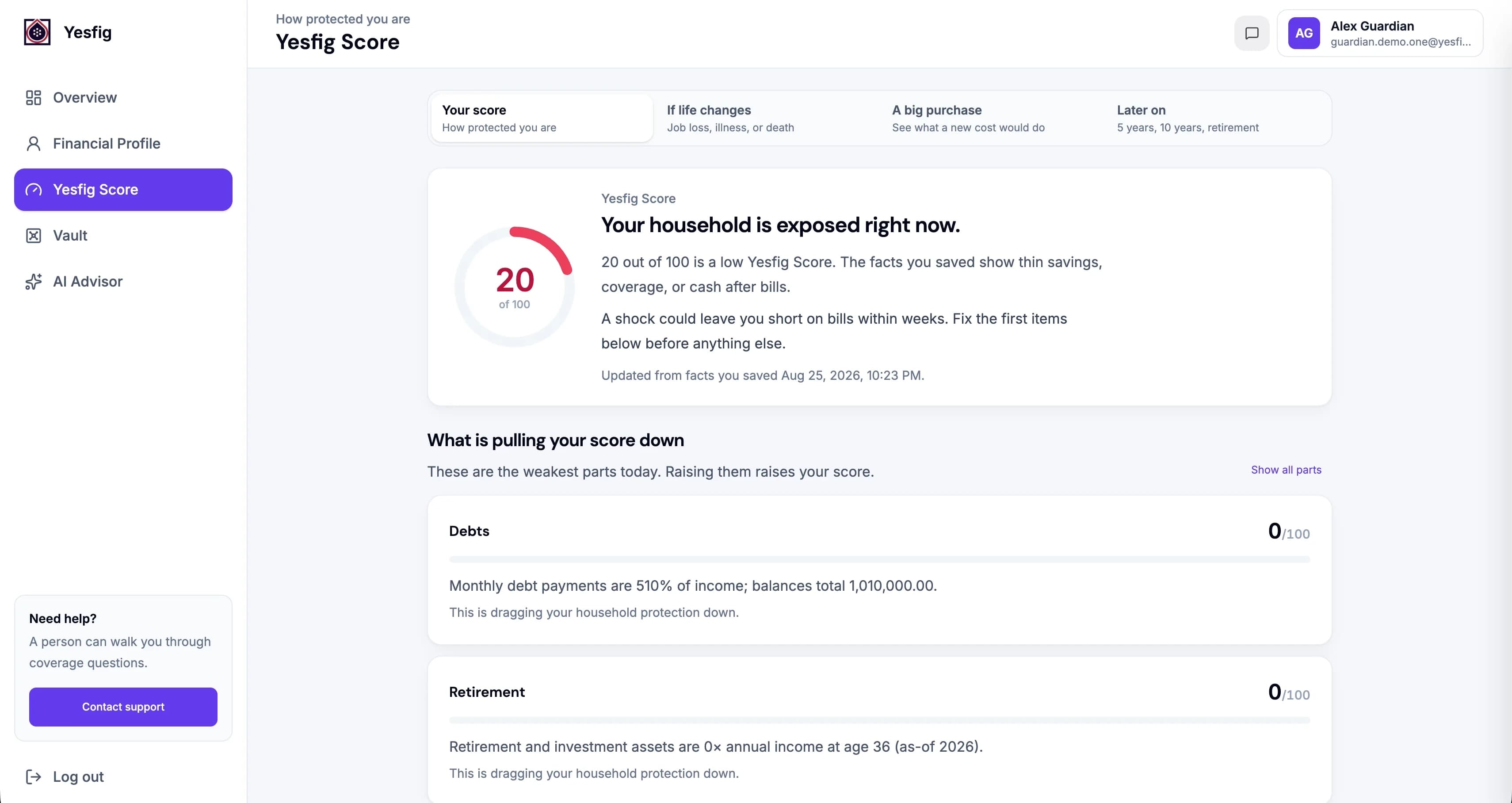The height and width of the screenshot is (803, 1512).
Task: Click the guardian.demo.one email text
Action: (1401, 42)
